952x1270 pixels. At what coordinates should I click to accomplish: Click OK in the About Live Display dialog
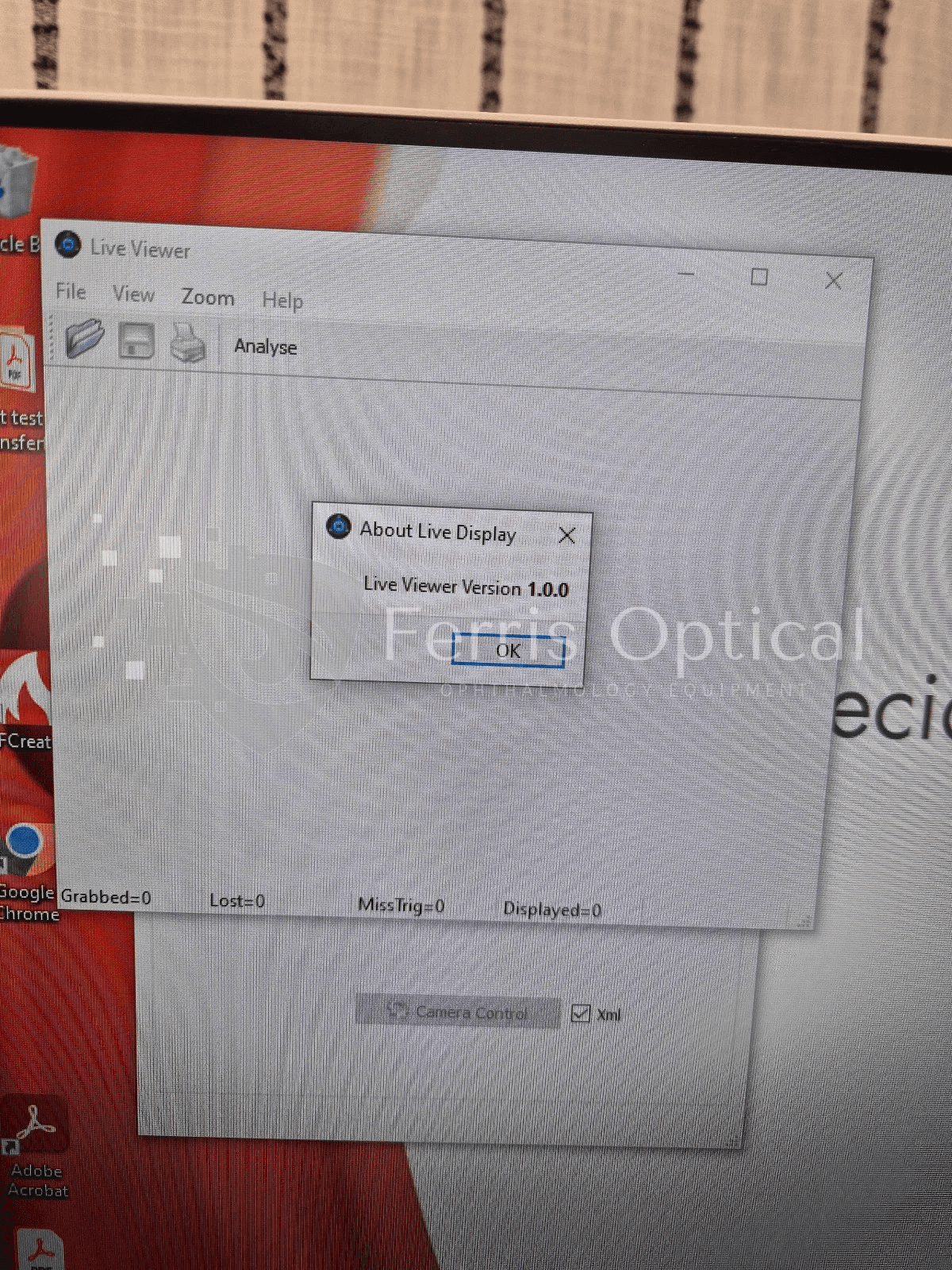pos(508,650)
